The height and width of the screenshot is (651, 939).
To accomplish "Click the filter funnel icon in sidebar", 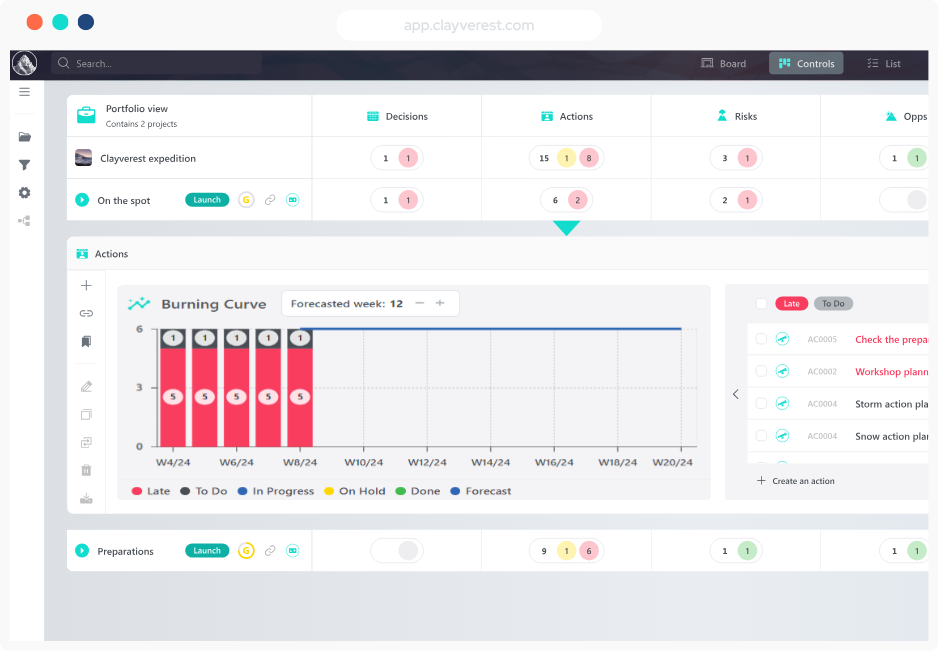I will [x=24, y=165].
